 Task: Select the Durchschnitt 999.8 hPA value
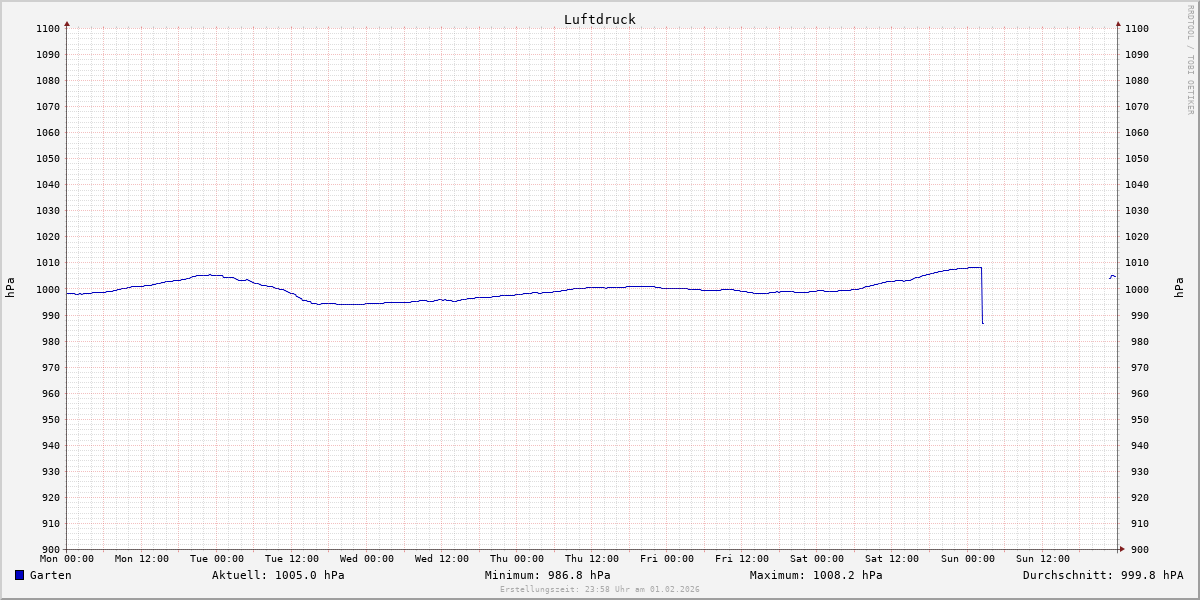[1103, 575]
